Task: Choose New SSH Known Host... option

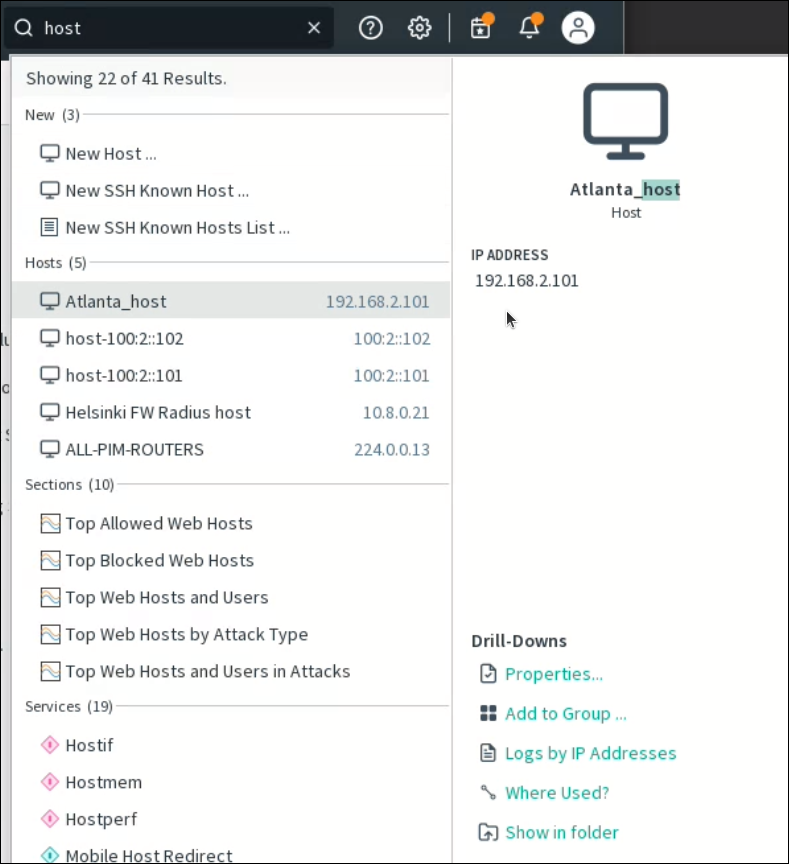Action: [156, 191]
